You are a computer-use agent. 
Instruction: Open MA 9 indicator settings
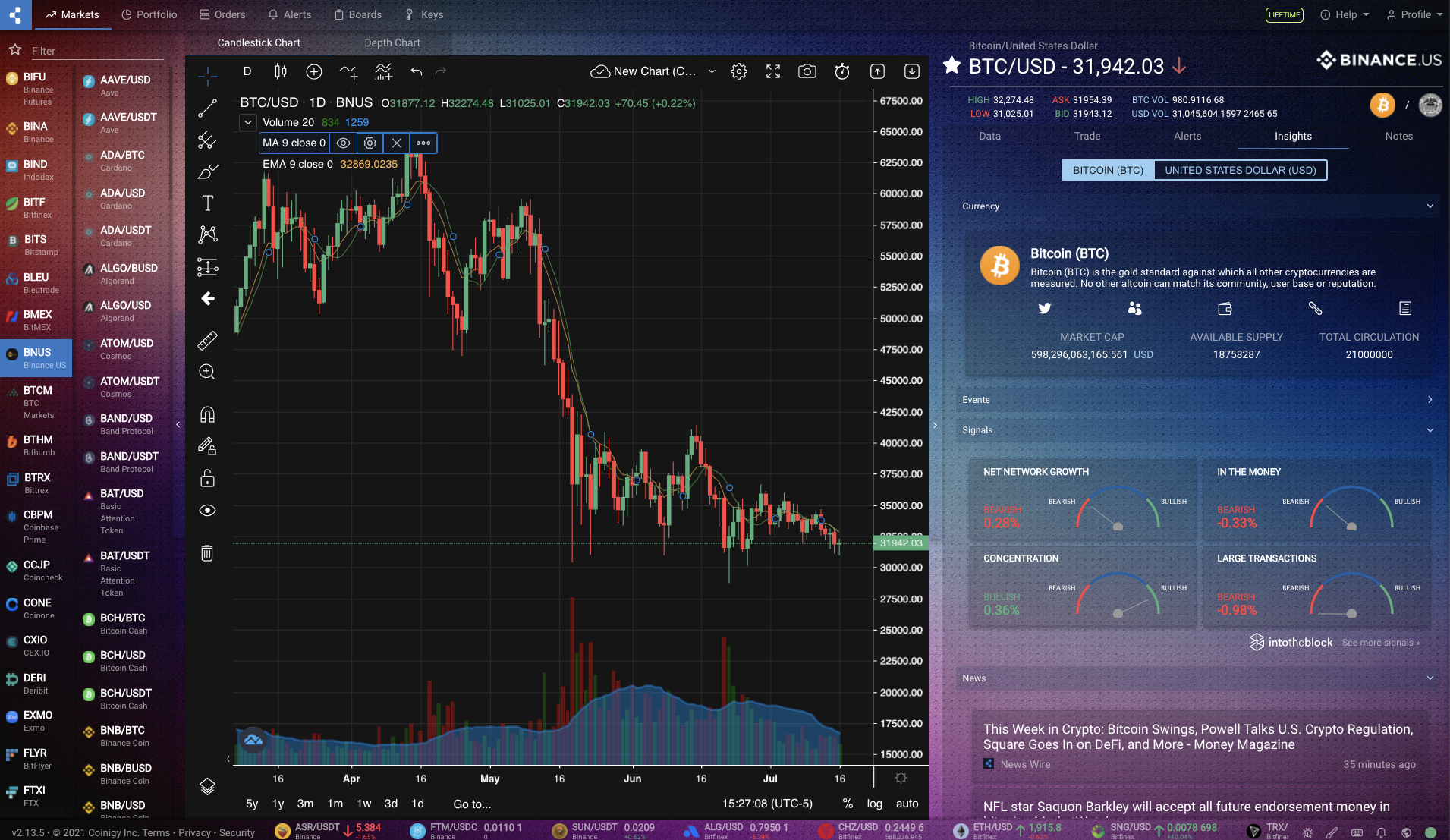click(x=370, y=143)
